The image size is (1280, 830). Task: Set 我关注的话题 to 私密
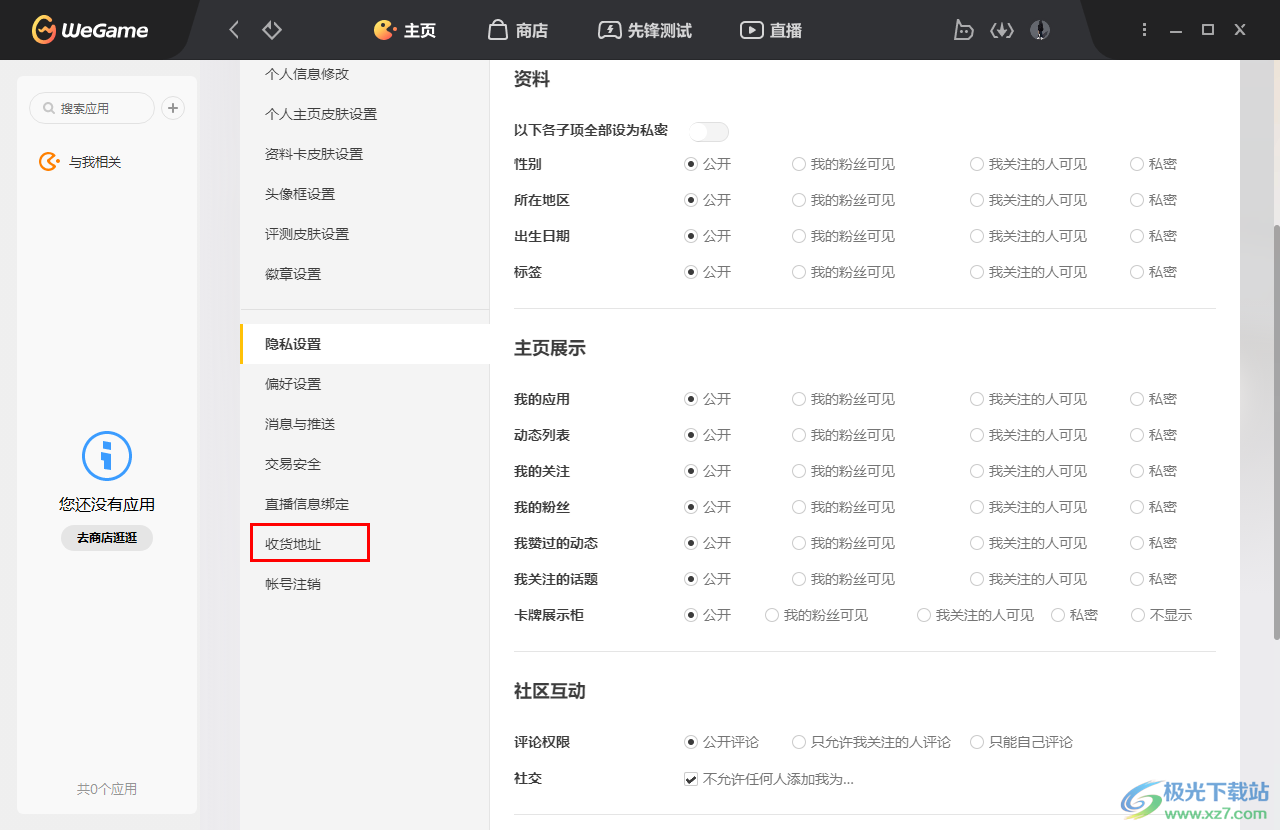point(1137,579)
